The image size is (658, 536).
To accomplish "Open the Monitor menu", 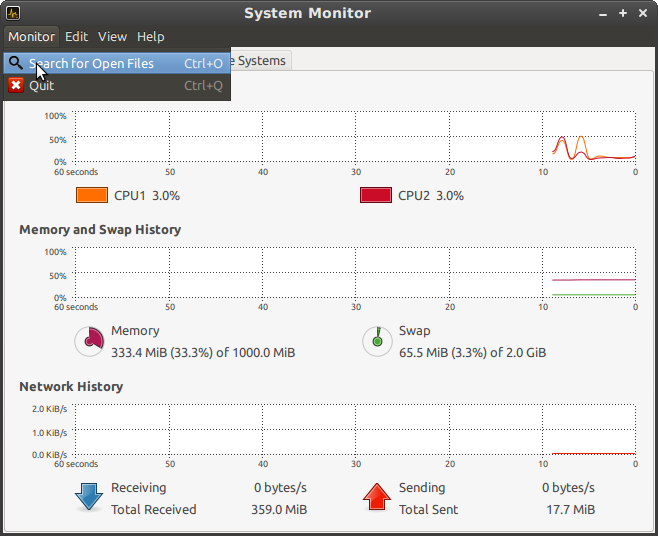I will tap(31, 37).
